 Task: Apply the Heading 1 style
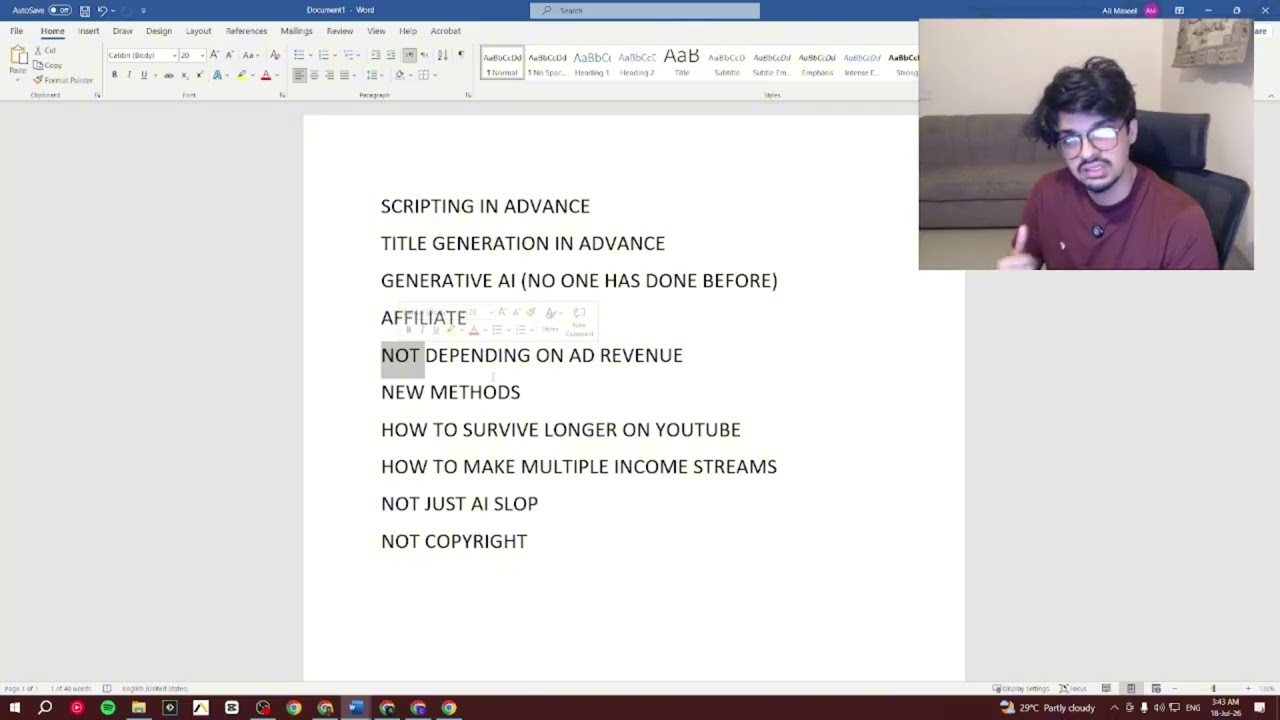tap(592, 62)
